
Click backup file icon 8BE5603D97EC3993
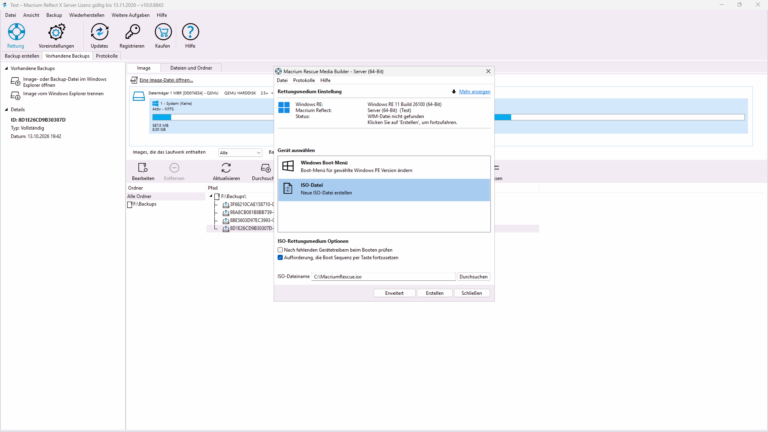coord(225,220)
